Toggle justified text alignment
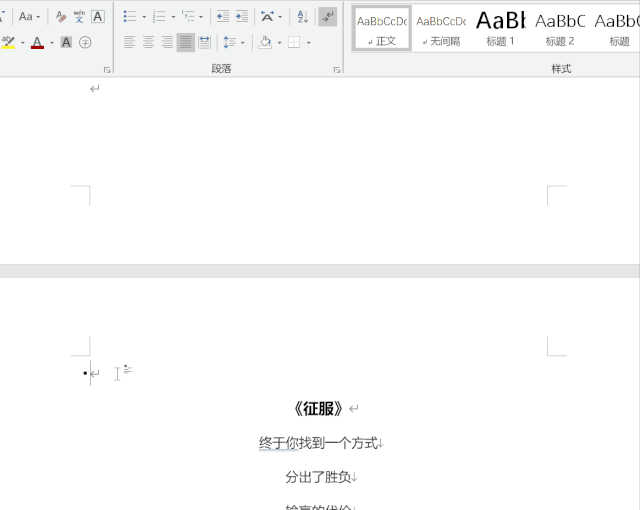 186,42
